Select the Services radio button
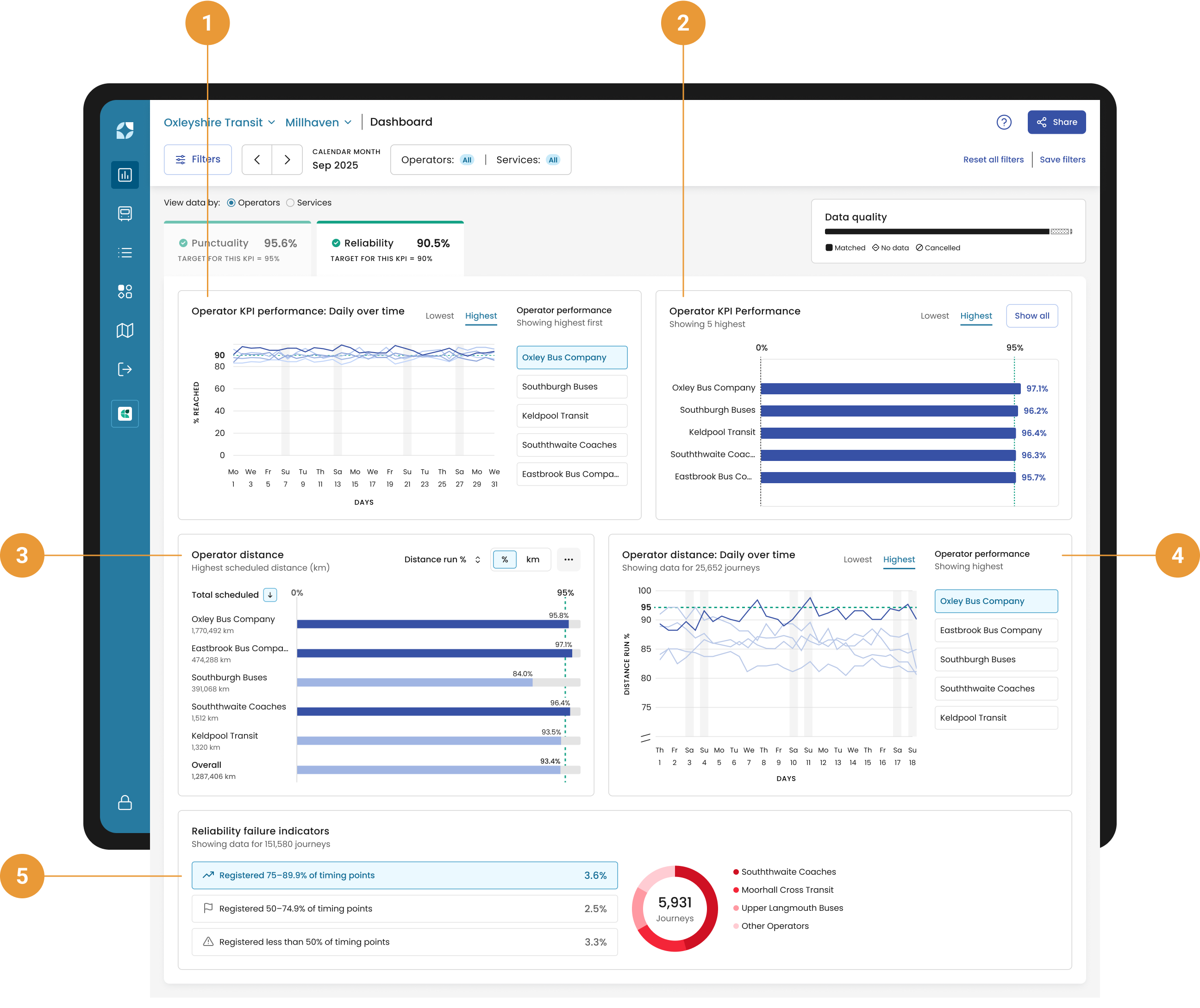The height and width of the screenshot is (1008, 1200). point(290,202)
